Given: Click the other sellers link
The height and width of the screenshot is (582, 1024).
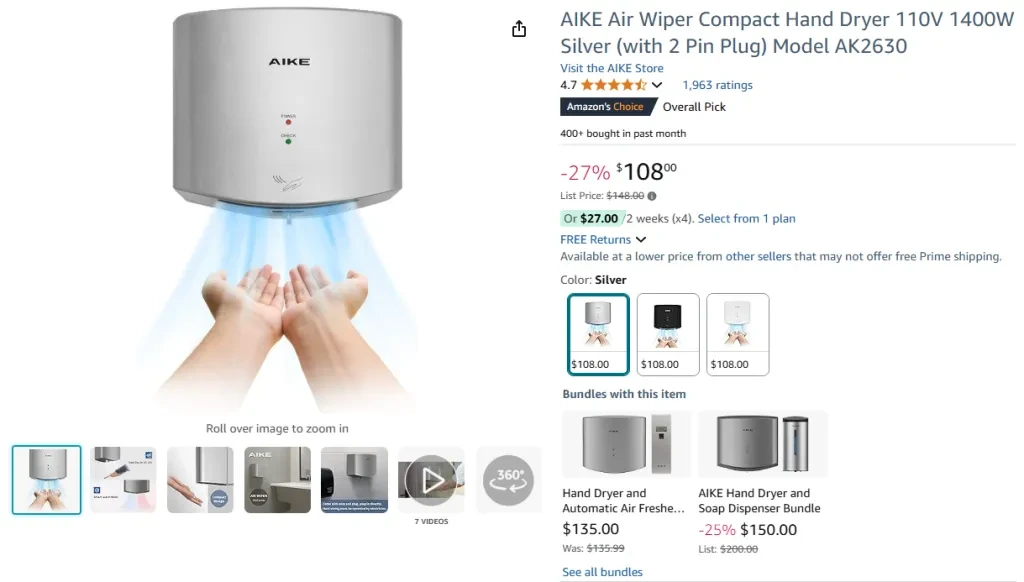Looking at the screenshot, I should pyautogui.click(x=758, y=257).
